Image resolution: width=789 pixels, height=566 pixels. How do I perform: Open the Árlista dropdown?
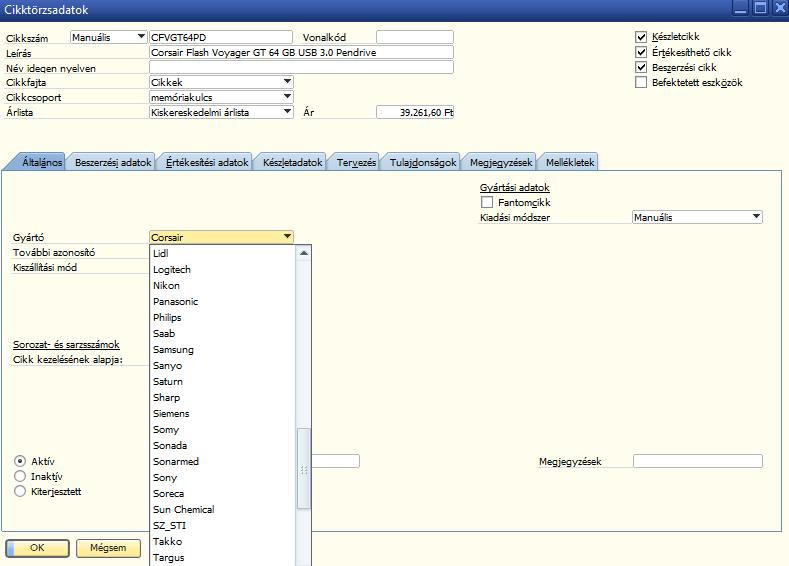[221, 112]
